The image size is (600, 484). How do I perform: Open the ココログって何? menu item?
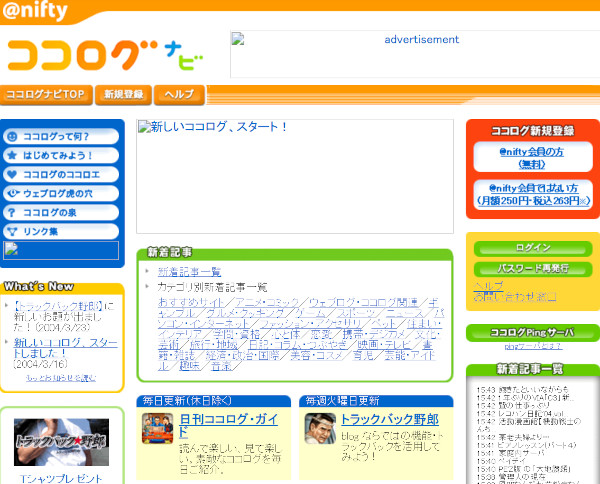[x=61, y=136]
